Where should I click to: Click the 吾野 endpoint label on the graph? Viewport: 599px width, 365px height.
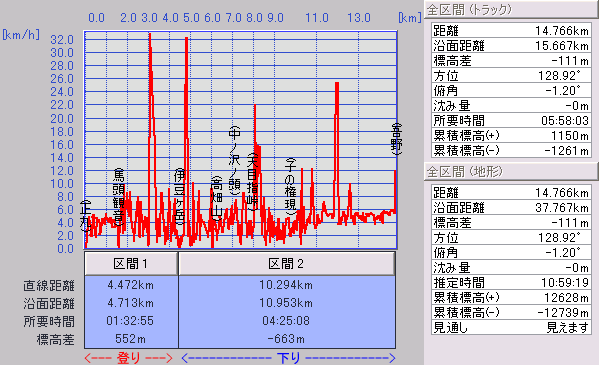pyautogui.click(x=397, y=139)
